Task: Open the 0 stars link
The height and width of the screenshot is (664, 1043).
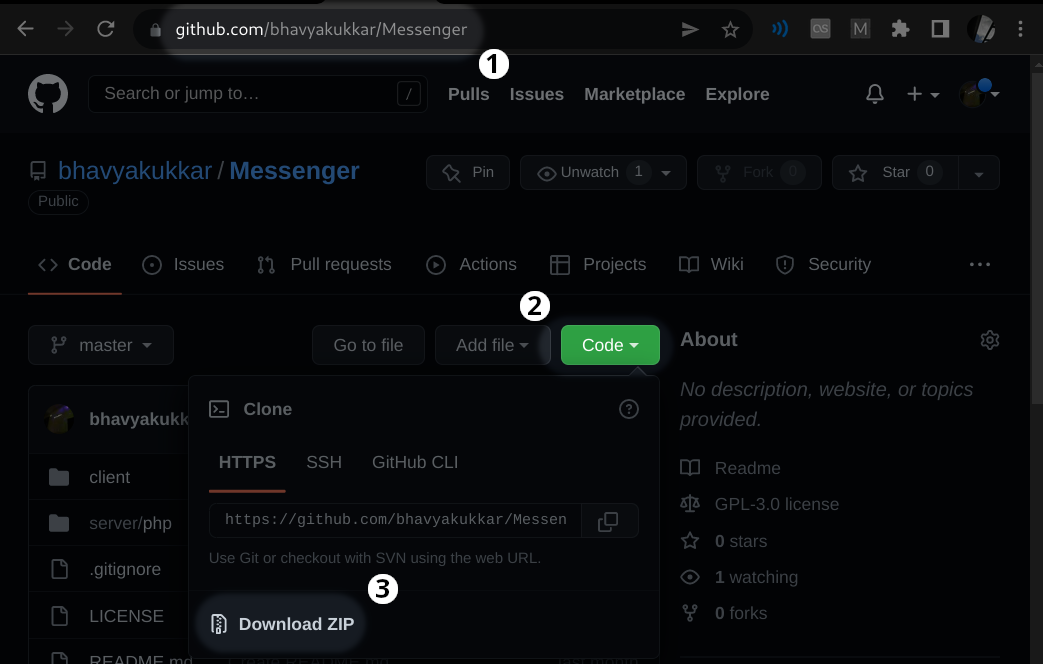Action: click(x=724, y=542)
